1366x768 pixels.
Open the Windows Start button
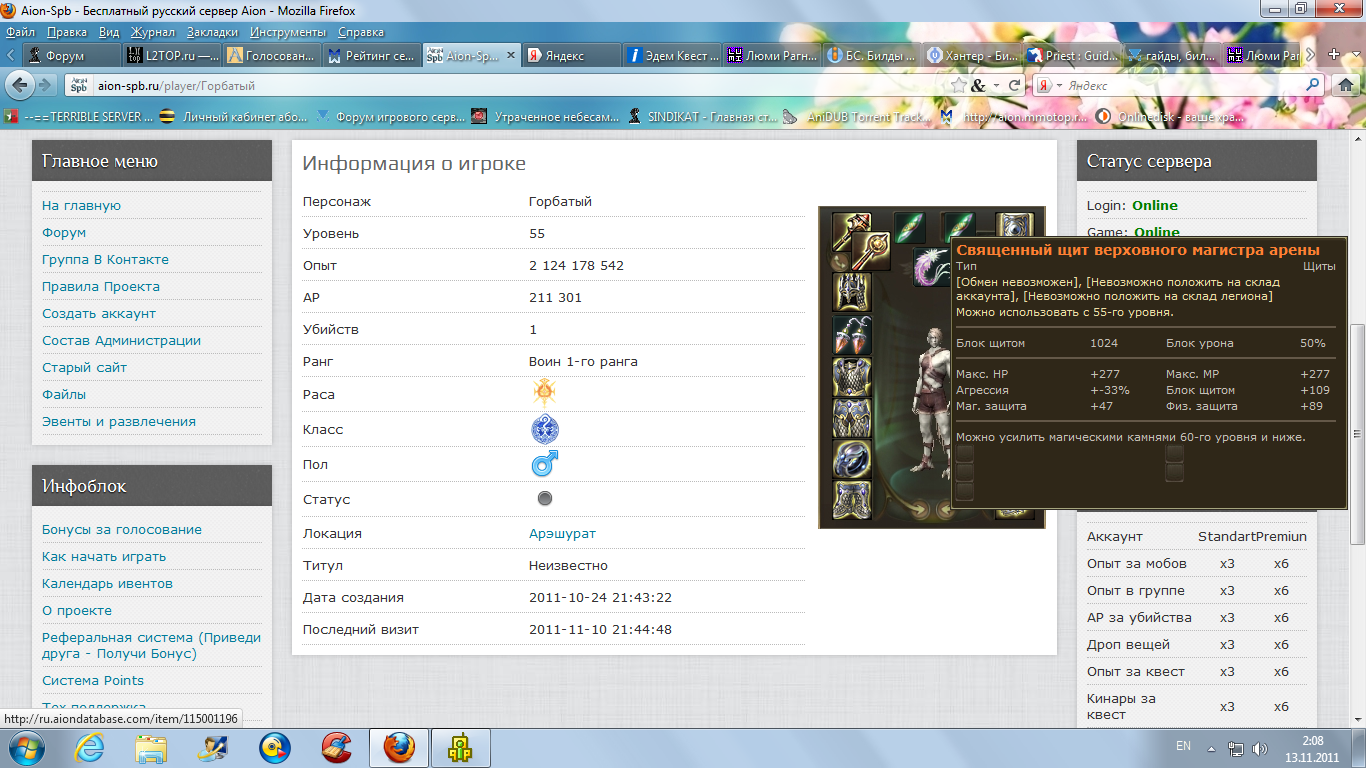point(26,747)
